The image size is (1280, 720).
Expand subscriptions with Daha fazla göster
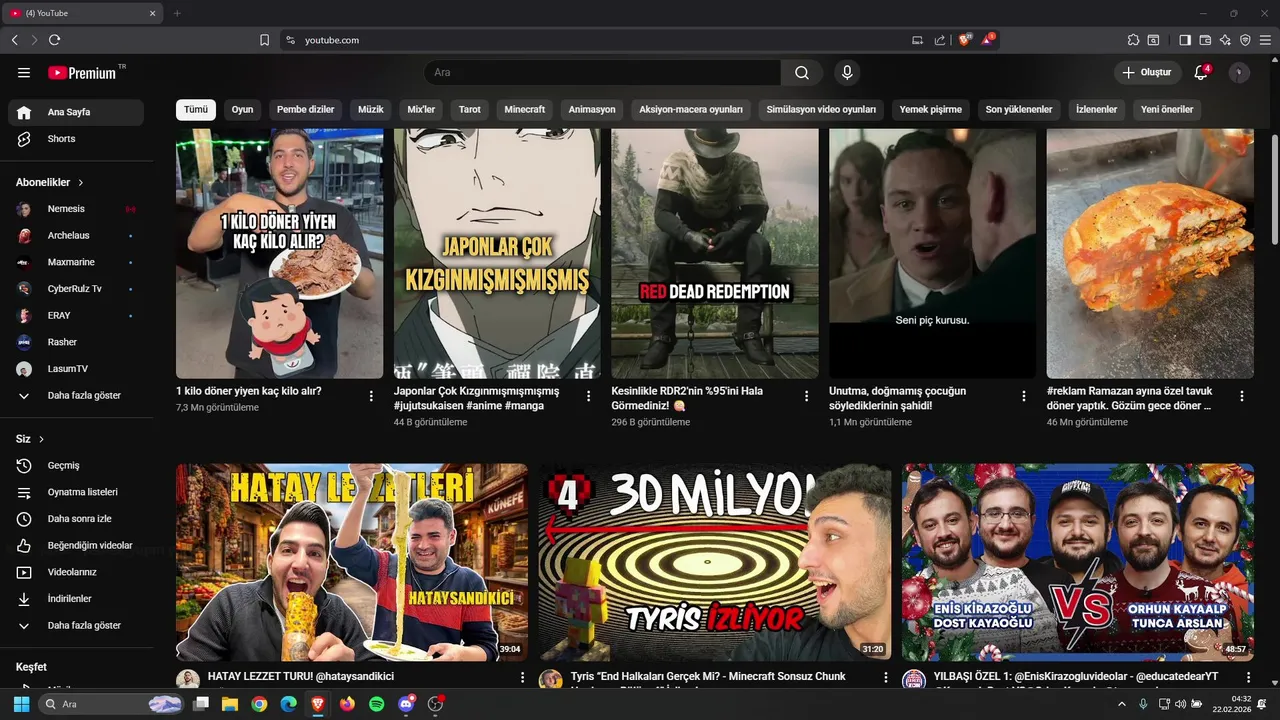click(x=76, y=396)
